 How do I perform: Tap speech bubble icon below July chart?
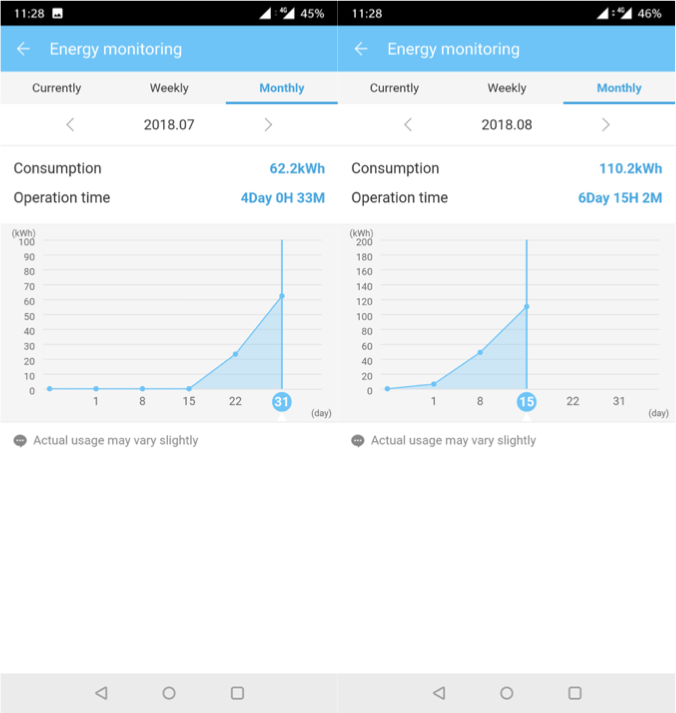[20, 441]
